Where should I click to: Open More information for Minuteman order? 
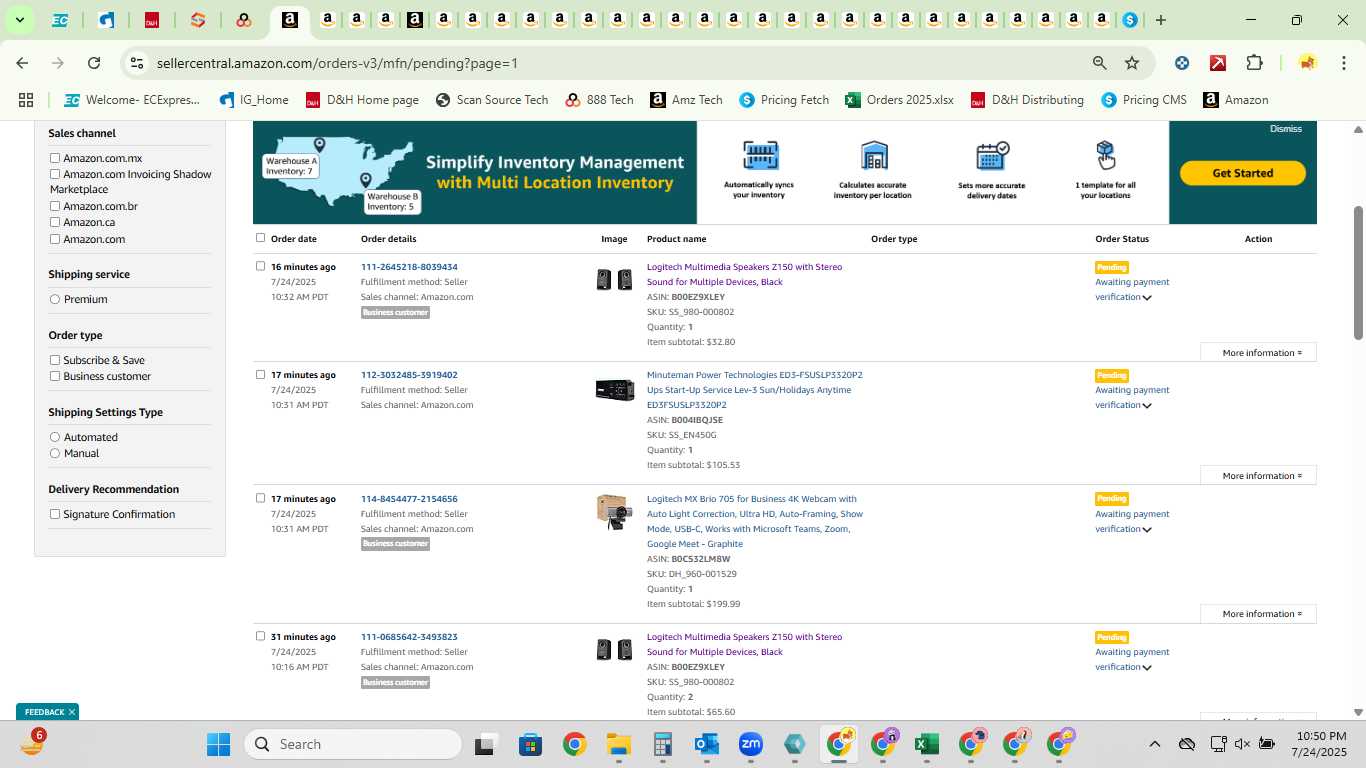[x=1258, y=475]
